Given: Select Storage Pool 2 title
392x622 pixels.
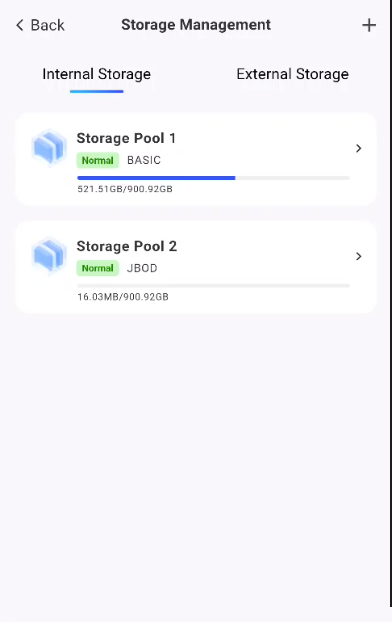Looking at the screenshot, I should pyautogui.click(x=127, y=246).
